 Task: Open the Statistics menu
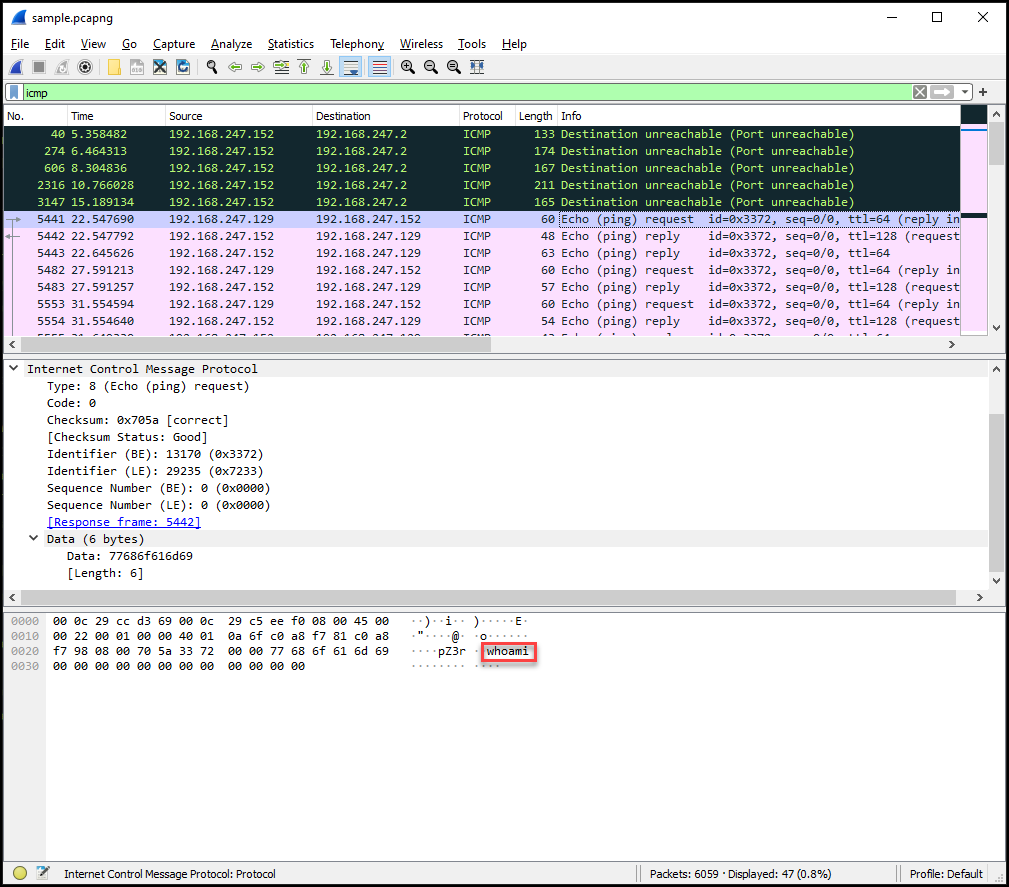tap(290, 44)
